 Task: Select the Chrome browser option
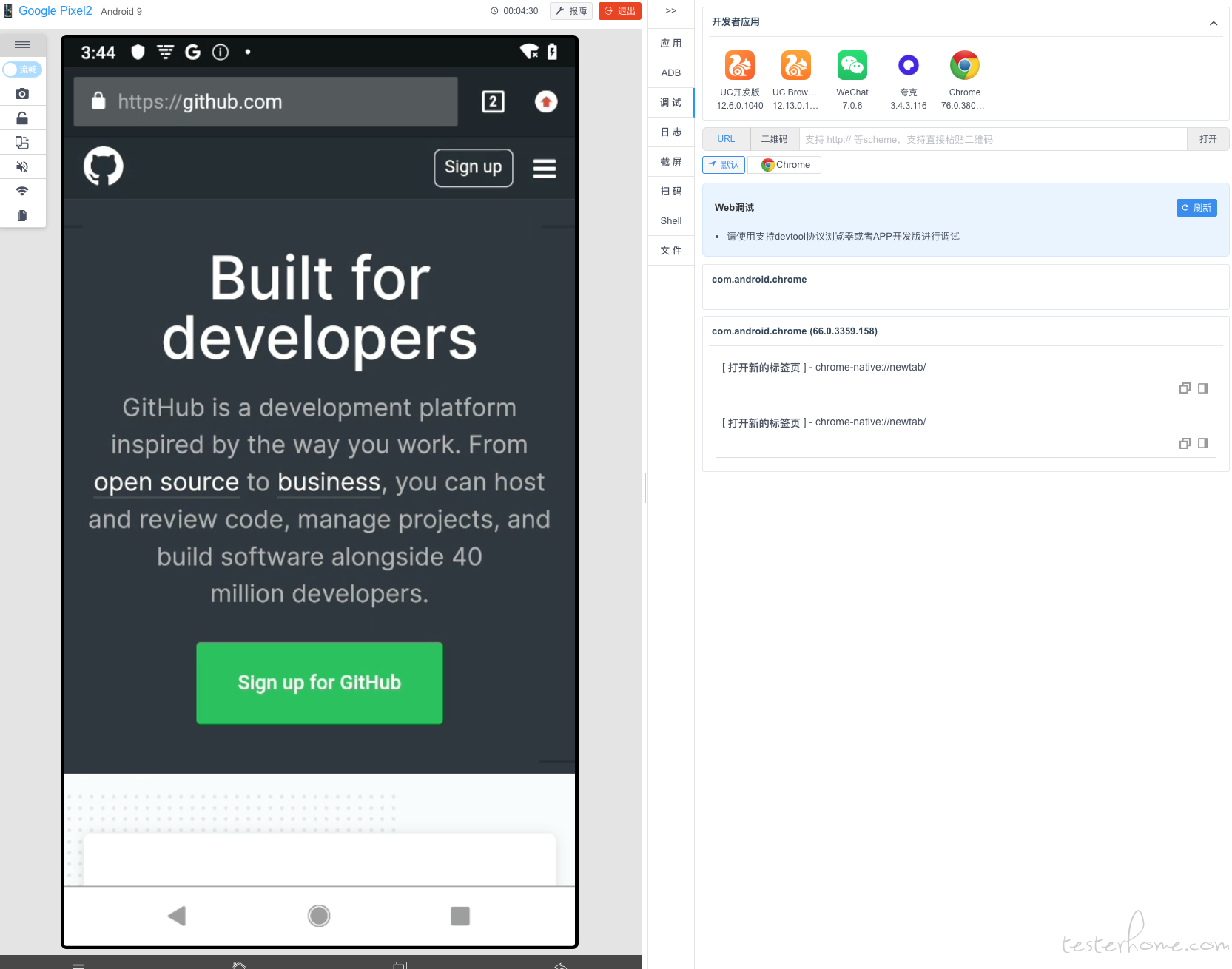(x=785, y=164)
